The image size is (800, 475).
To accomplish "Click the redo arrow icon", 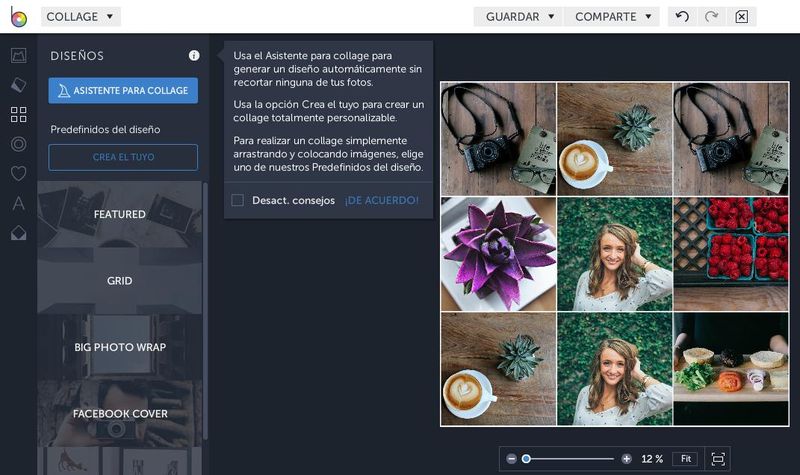I will click(711, 17).
